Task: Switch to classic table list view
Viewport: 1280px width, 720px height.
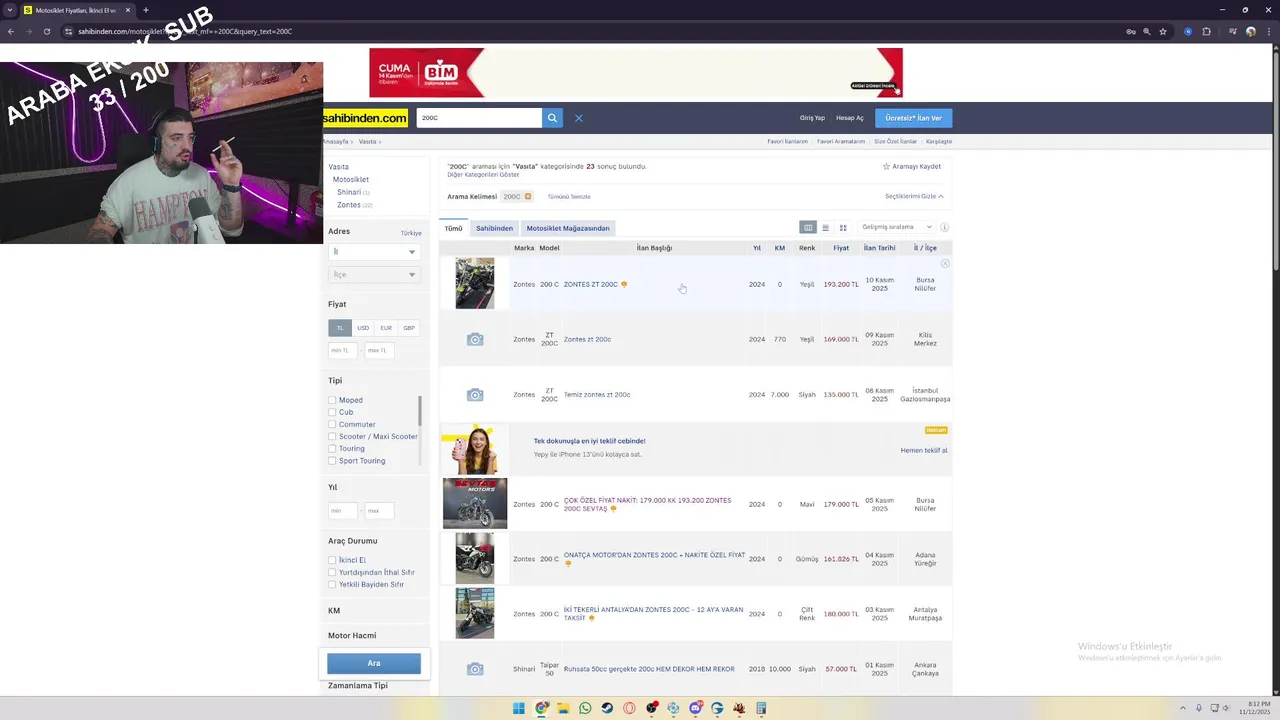Action: pos(808,227)
